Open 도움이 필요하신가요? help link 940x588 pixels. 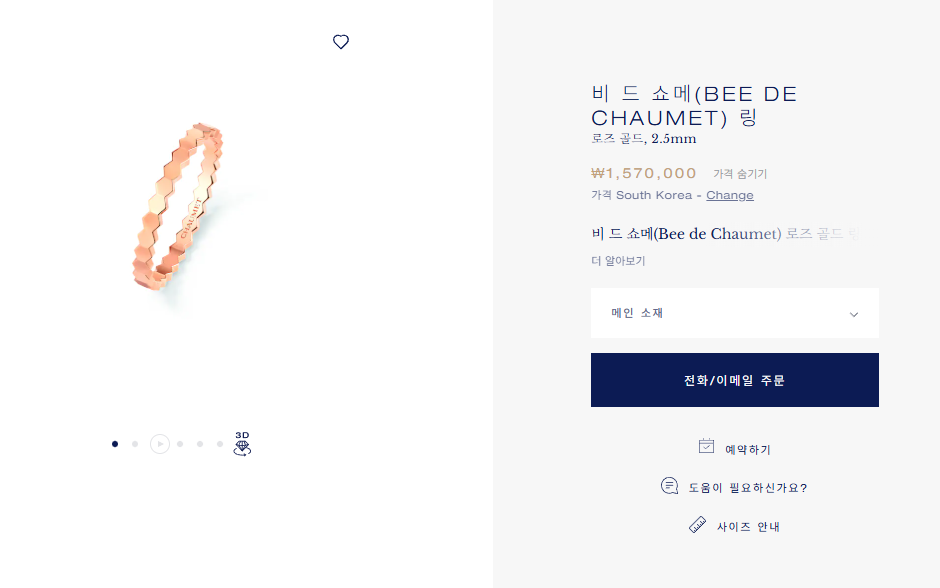748,488
